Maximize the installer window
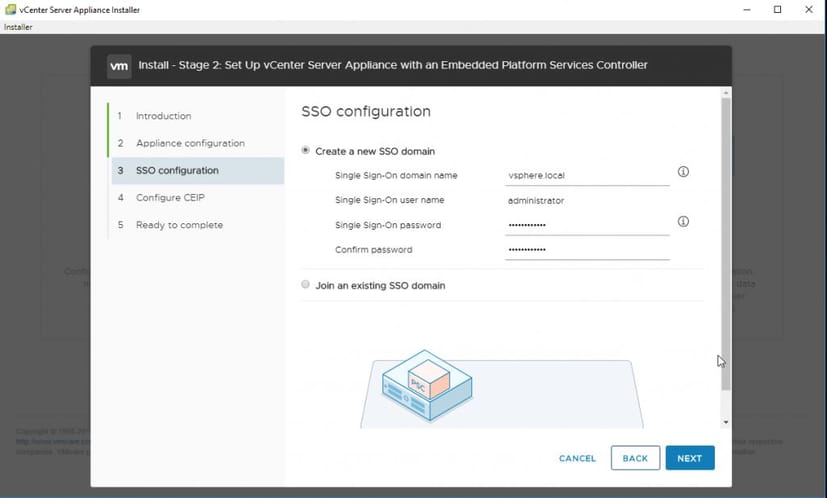827x498 pixels. tap(777, 9)
